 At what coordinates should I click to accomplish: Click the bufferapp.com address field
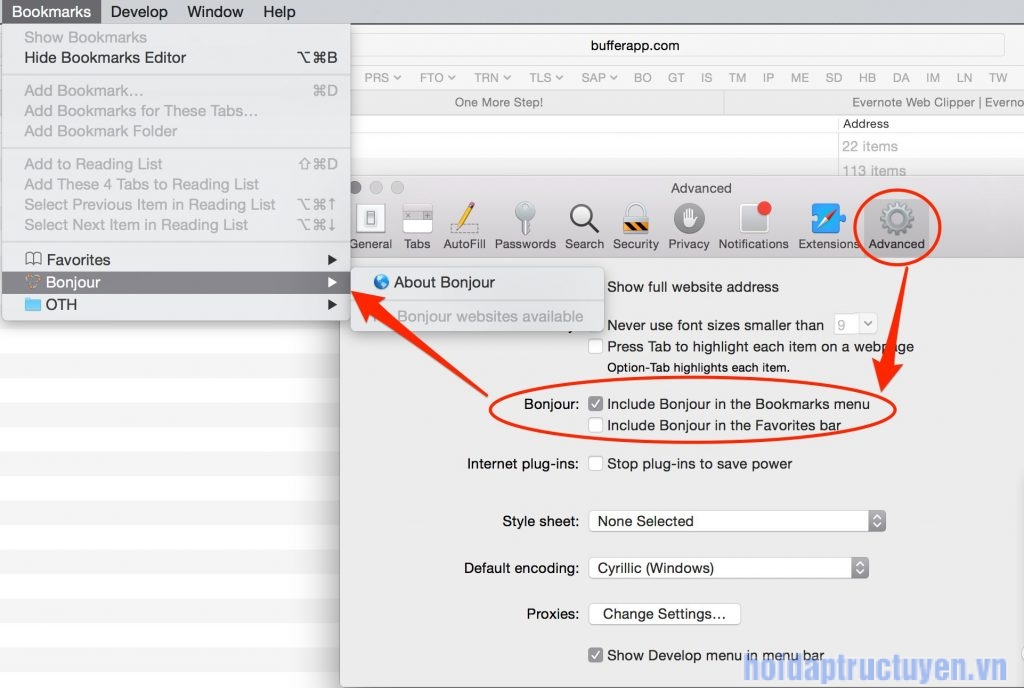tap(635, 45)
